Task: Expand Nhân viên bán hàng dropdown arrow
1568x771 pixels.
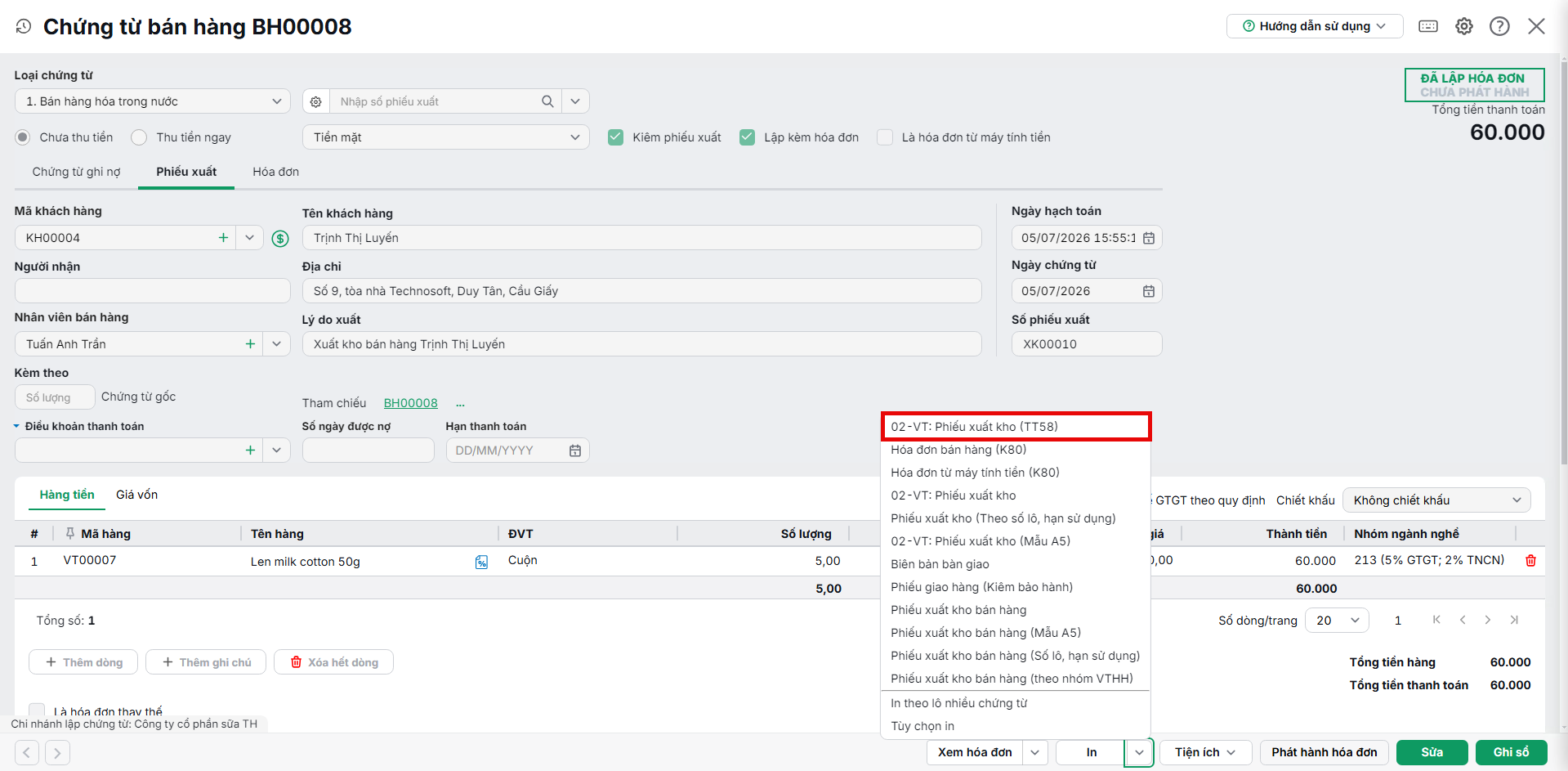Action: pyautogui.click(x=276, y=344)
